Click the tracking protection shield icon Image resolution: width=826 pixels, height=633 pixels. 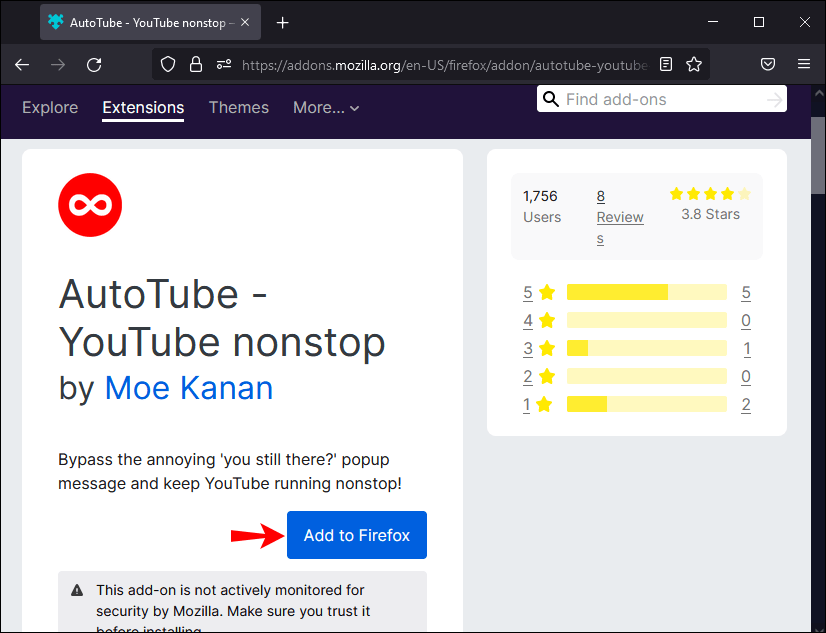pyautogui.click(x=168, y=64)
